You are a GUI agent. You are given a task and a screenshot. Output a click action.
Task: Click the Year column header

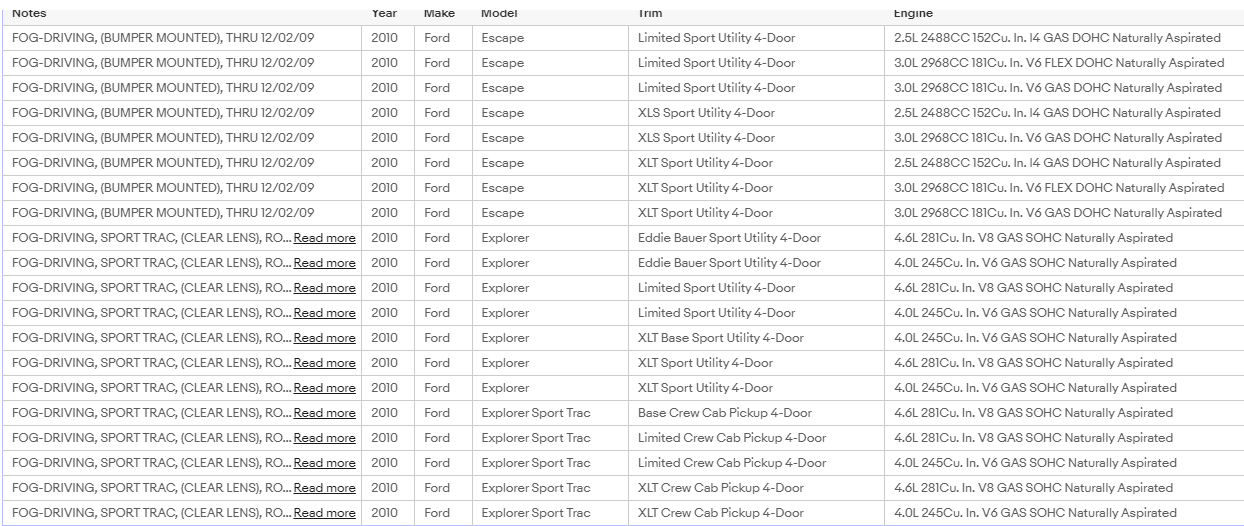[384, 14]
